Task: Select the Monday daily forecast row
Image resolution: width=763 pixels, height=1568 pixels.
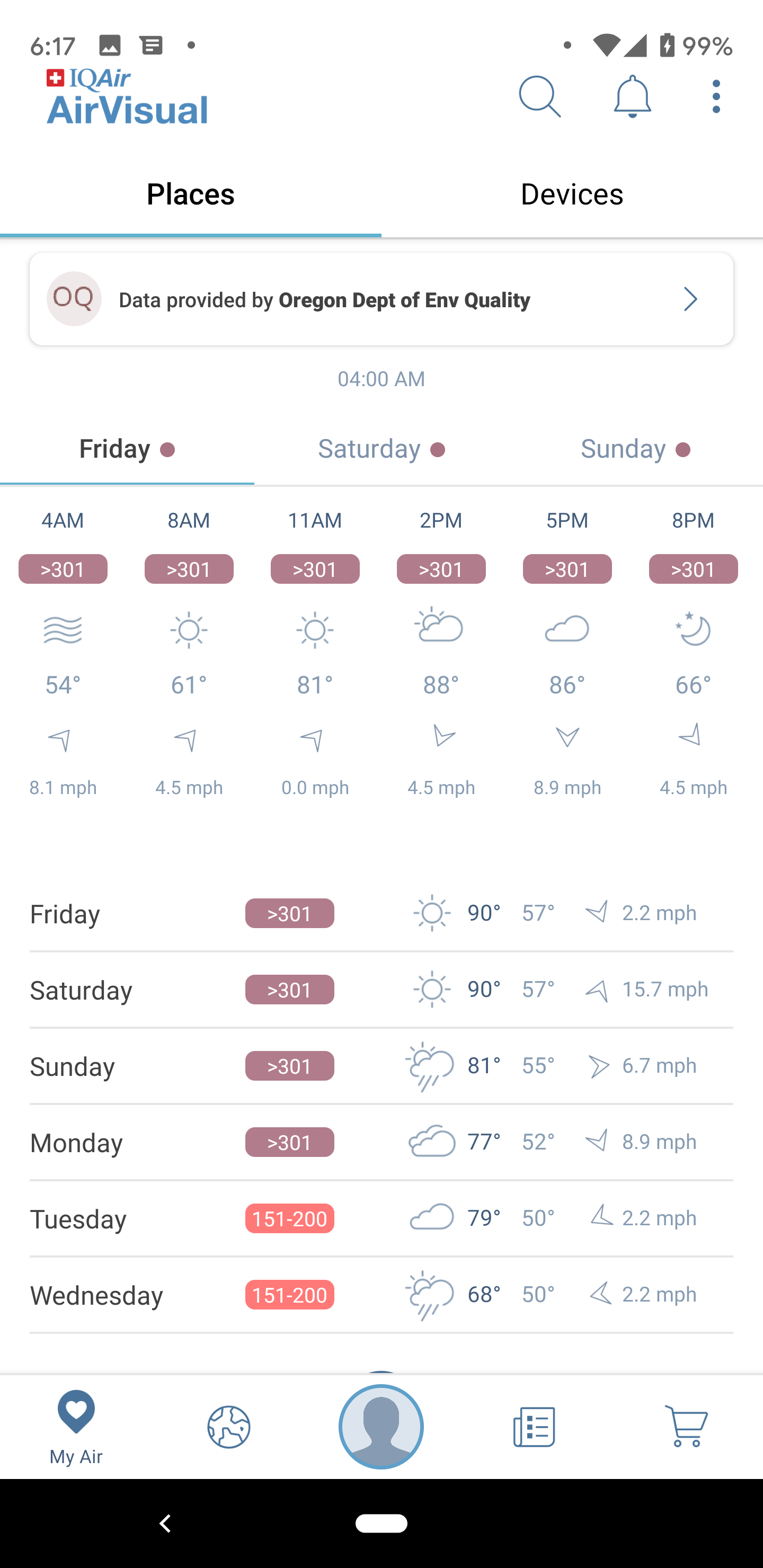Action: click(x=381, y=1142)
